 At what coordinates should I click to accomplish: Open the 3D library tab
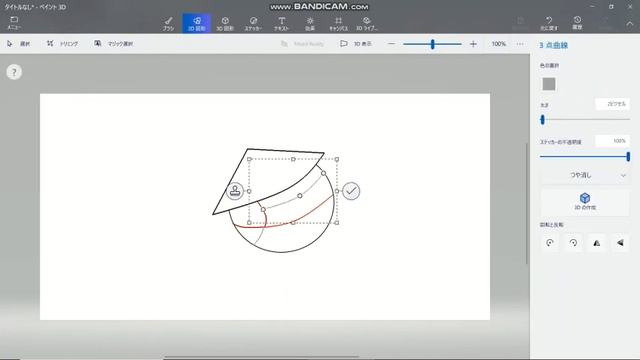tap(367, 24)
